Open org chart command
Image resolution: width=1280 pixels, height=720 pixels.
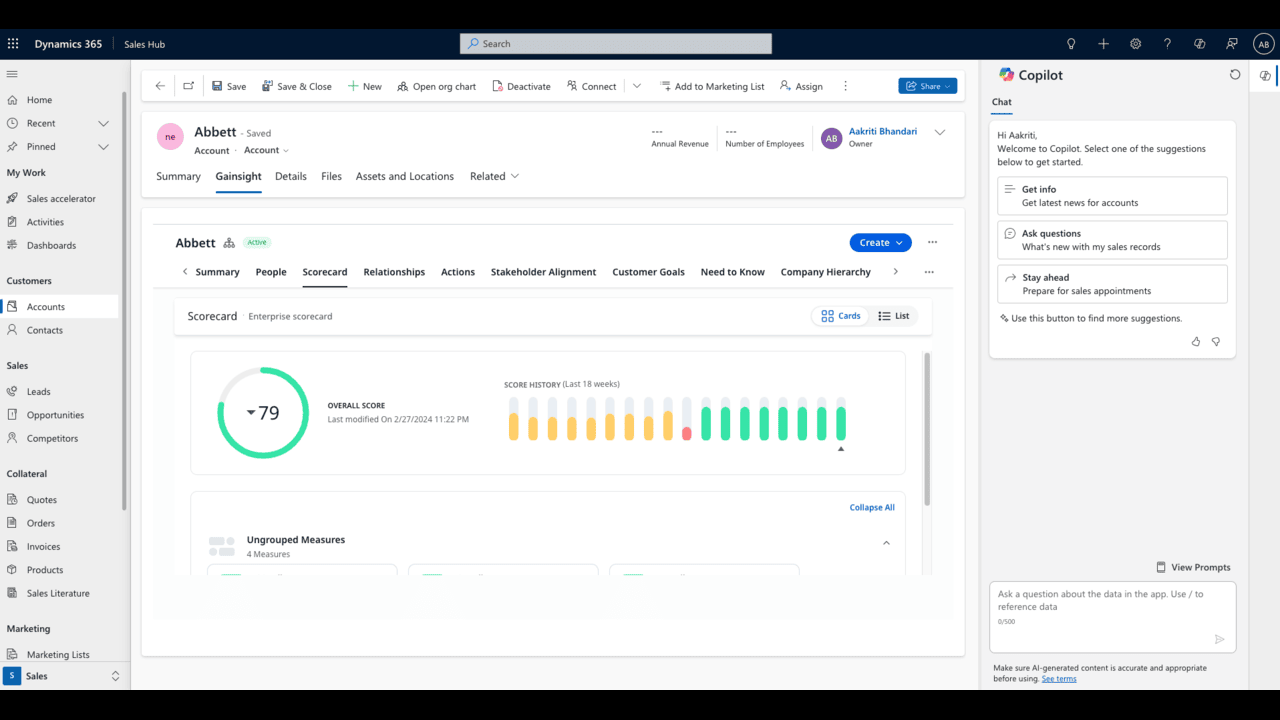[x=436, y=86]
